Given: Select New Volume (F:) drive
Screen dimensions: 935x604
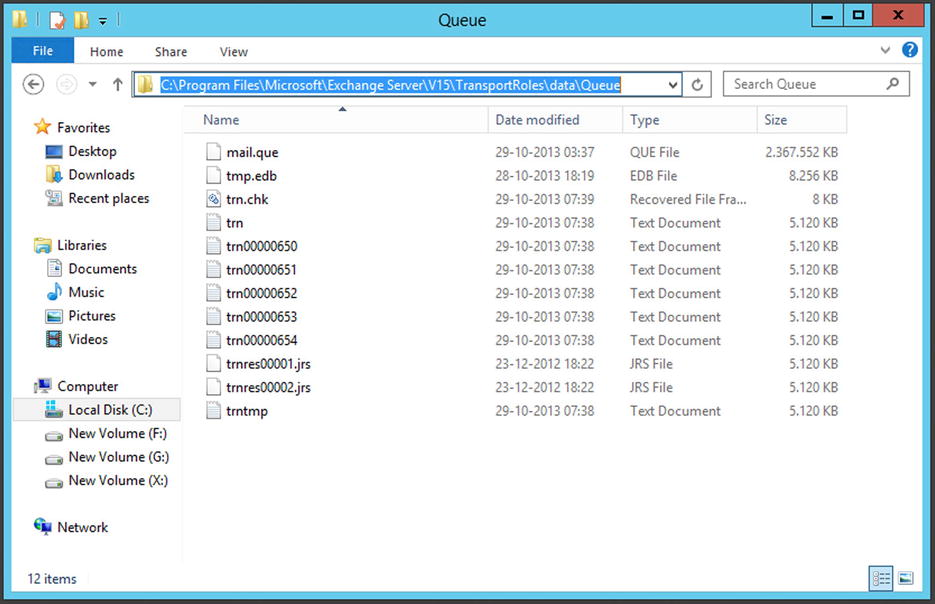Looking at the screenshot, I should [x=117, y=433].
